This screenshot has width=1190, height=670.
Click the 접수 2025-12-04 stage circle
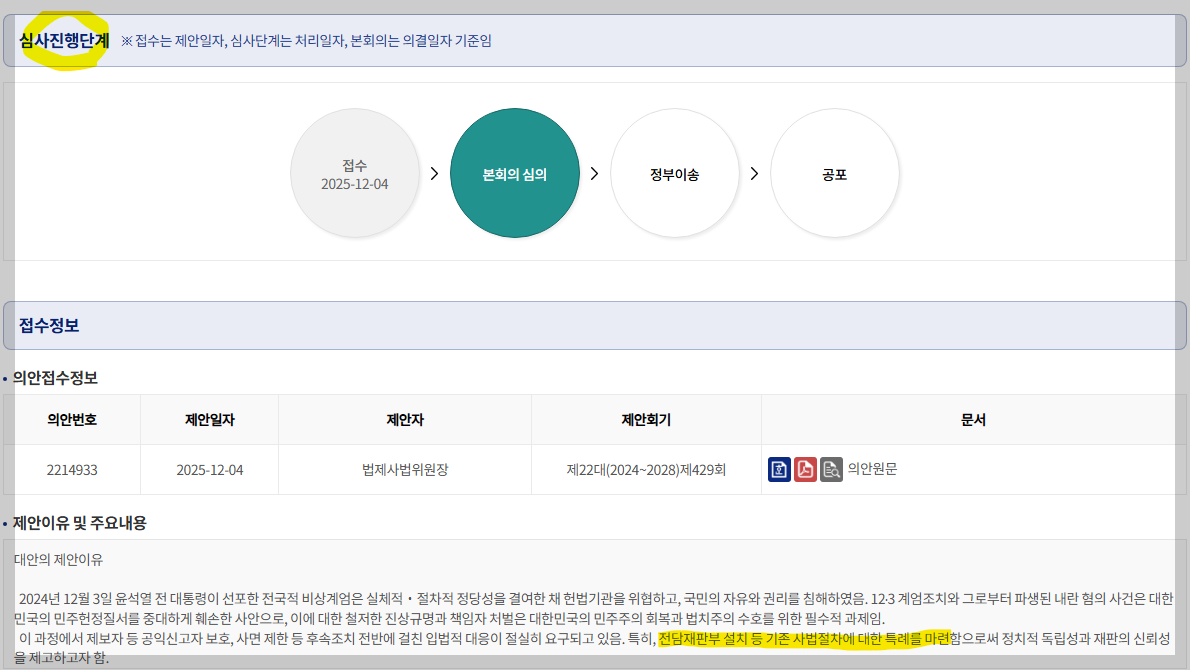(x=354, y=174)
